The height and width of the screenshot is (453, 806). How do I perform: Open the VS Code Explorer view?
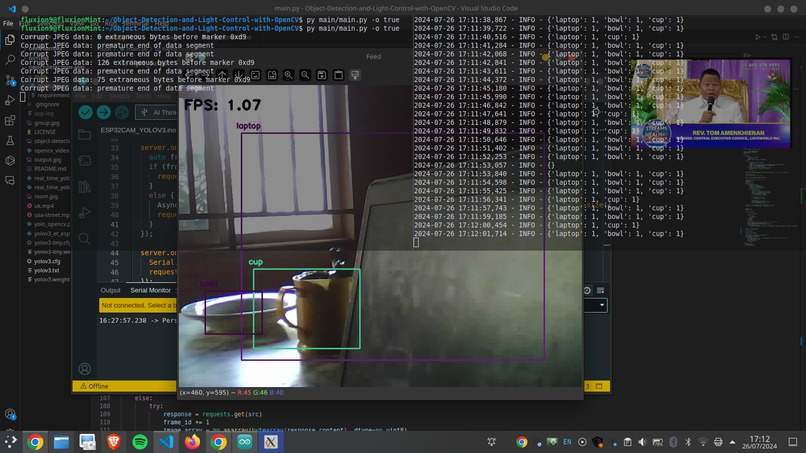10,40
